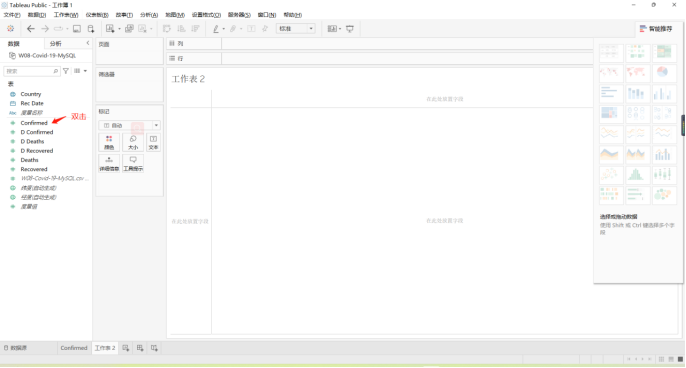Viewport: 686px width, 368px height.
Task: Click the Undo back arrow in toolbar
Action: tap(30, 29)
